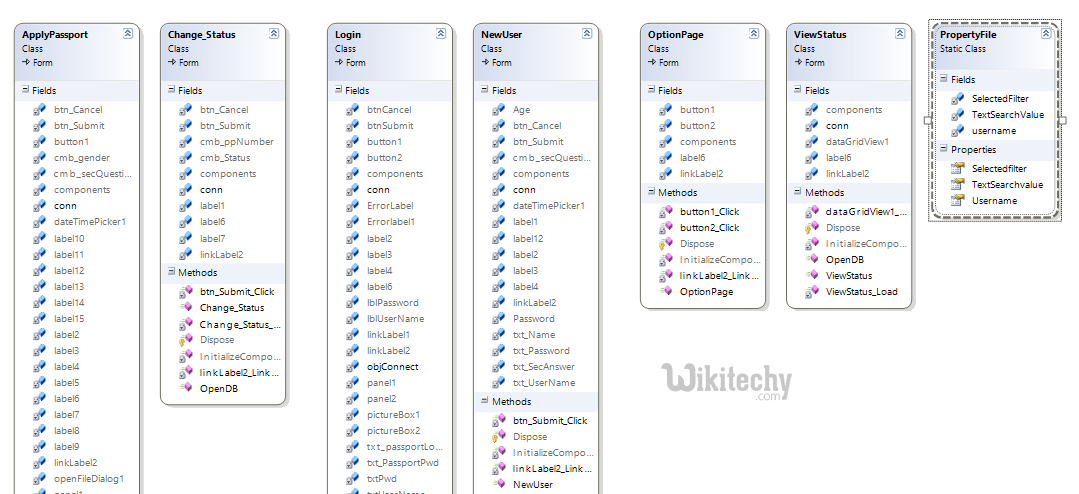This screenshot has height=494, width=1079.
Task: Select the OpenDB method in ViewStatus
Action: 844,260
